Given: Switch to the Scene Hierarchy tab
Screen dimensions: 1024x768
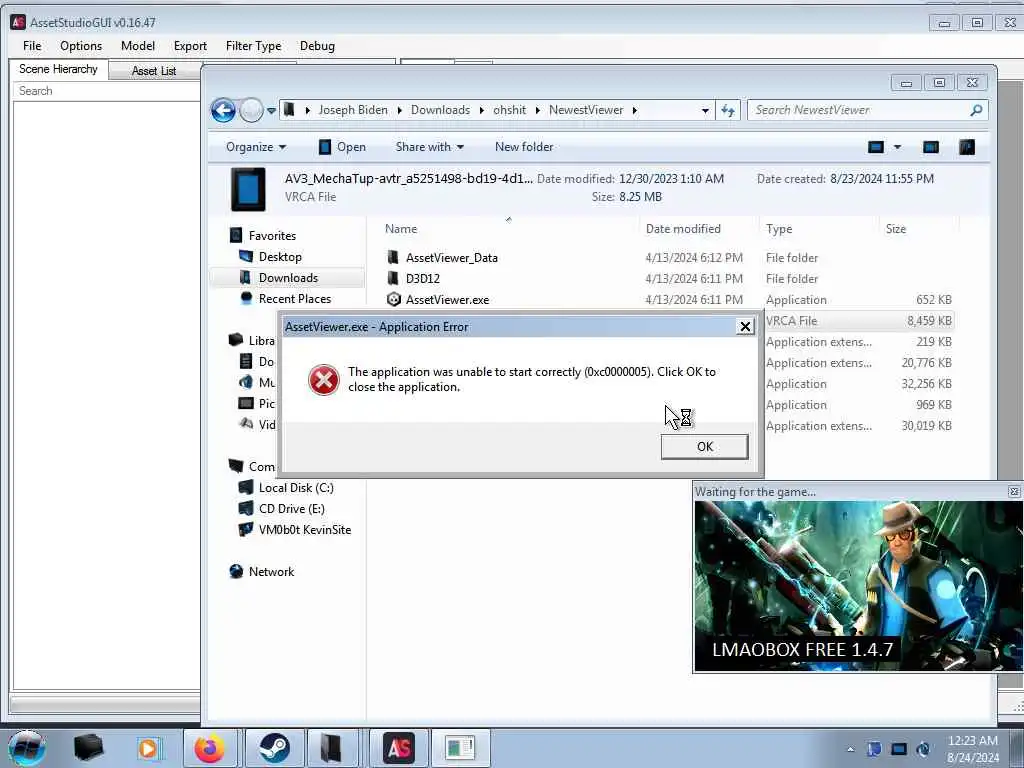Looking at the screenshot, I should [x=58, y=69].
